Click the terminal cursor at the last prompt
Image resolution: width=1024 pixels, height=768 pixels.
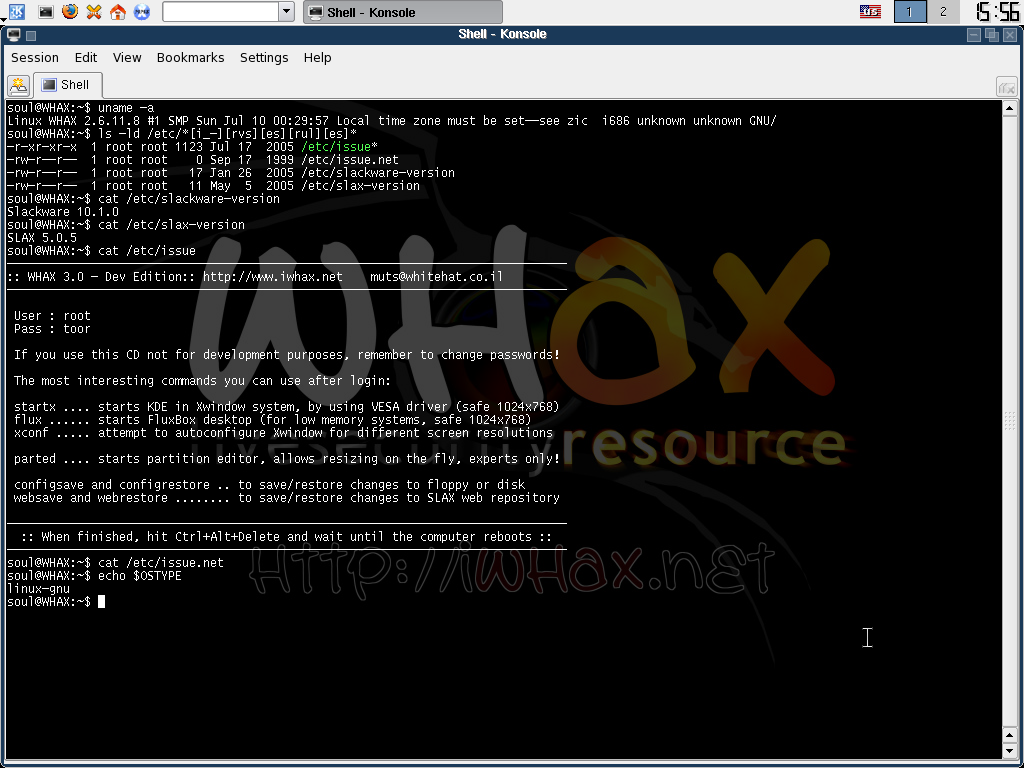101,601
